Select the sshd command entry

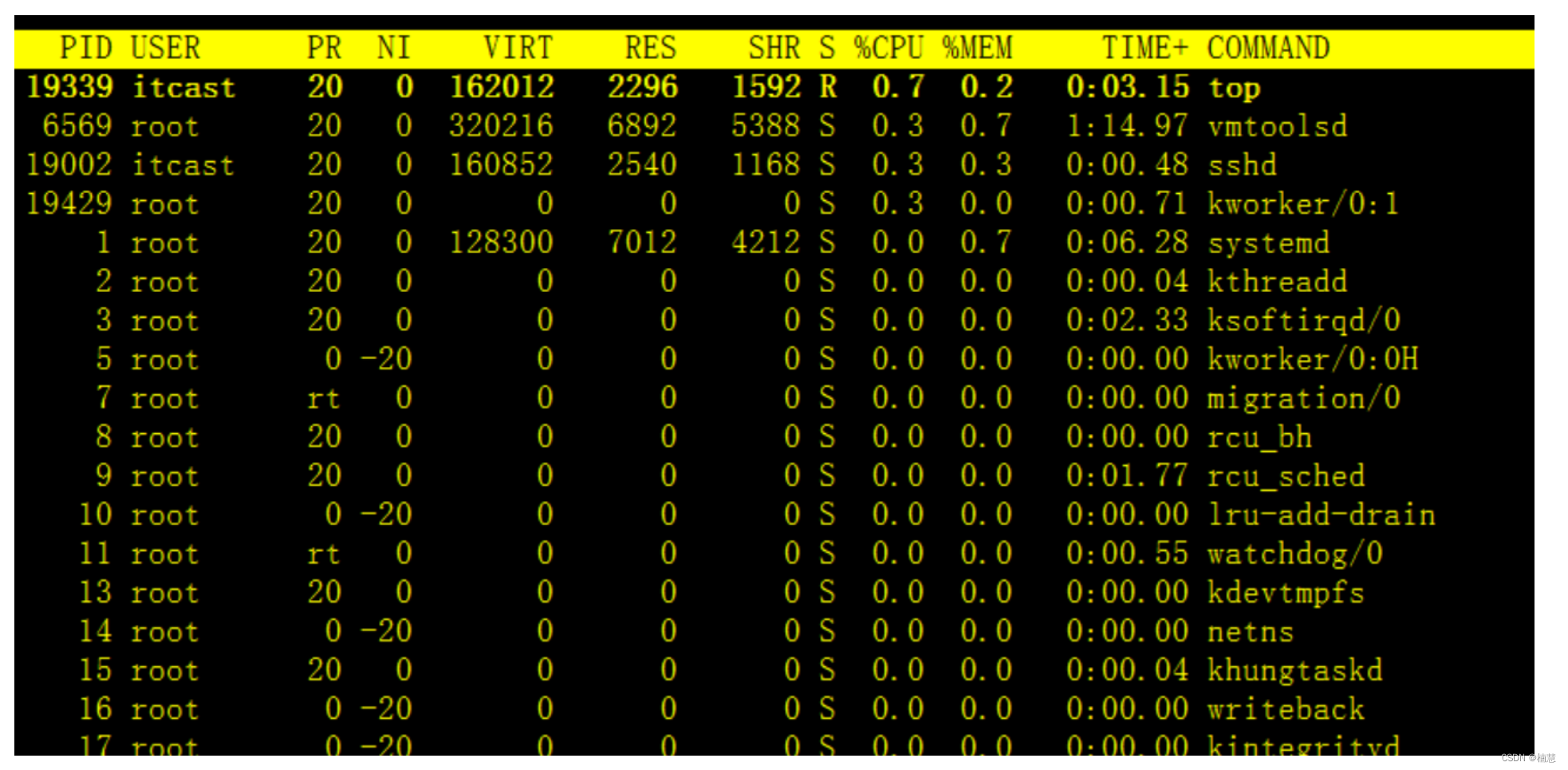coord(1243,165)
